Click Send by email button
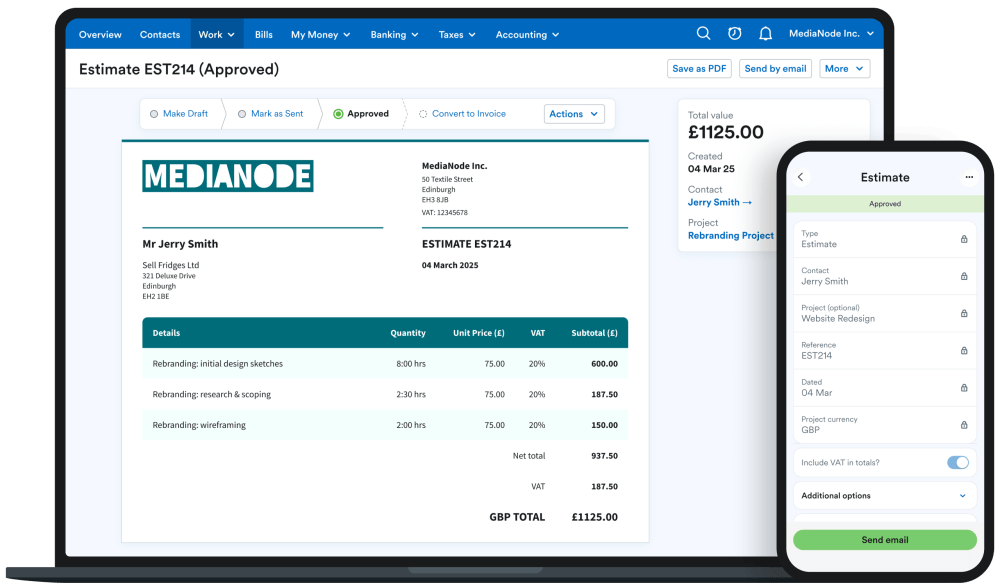The width and height of the screenshot is (1000, 583). pyautogui.click(x=776, y=68)
